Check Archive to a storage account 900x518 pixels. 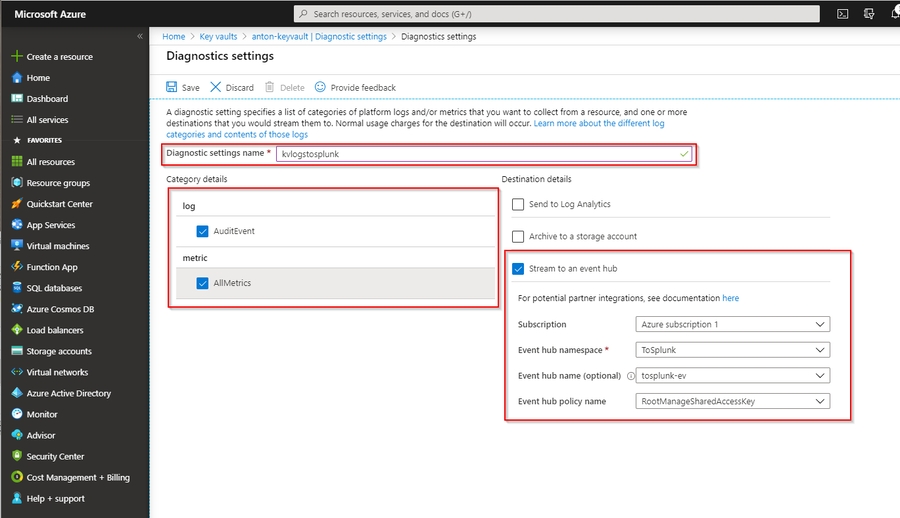click(518, 237)
